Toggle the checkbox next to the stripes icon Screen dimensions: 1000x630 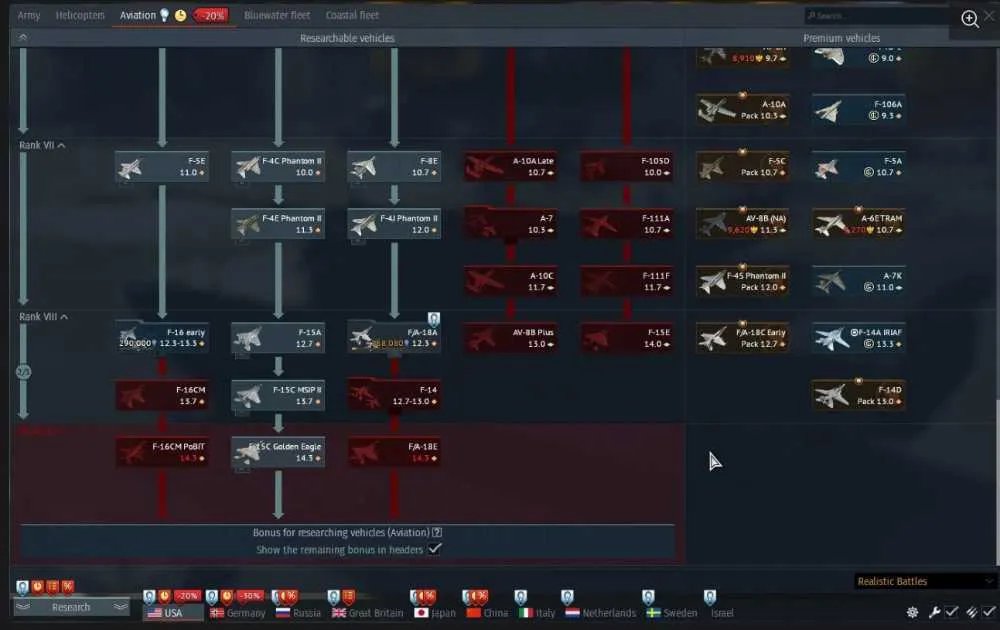(989, 612)
